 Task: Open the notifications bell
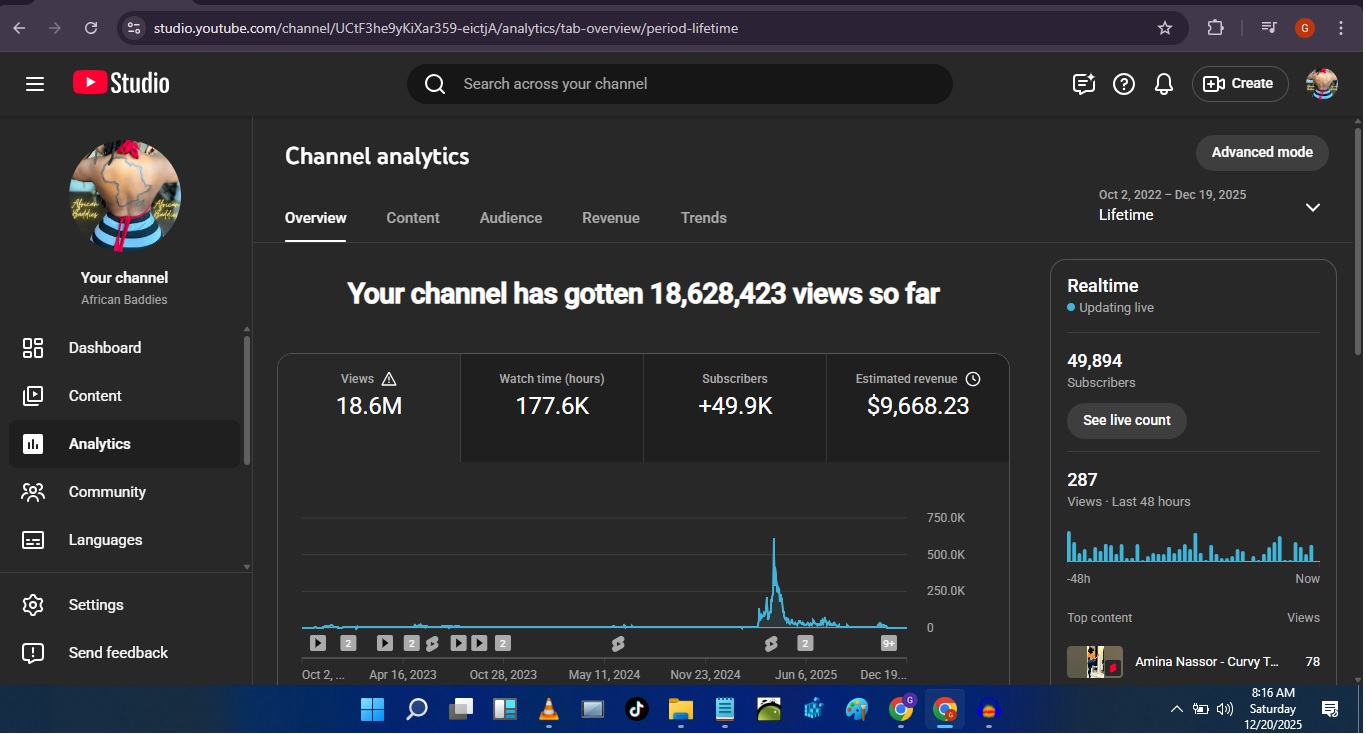click(x=1163, y=84)
